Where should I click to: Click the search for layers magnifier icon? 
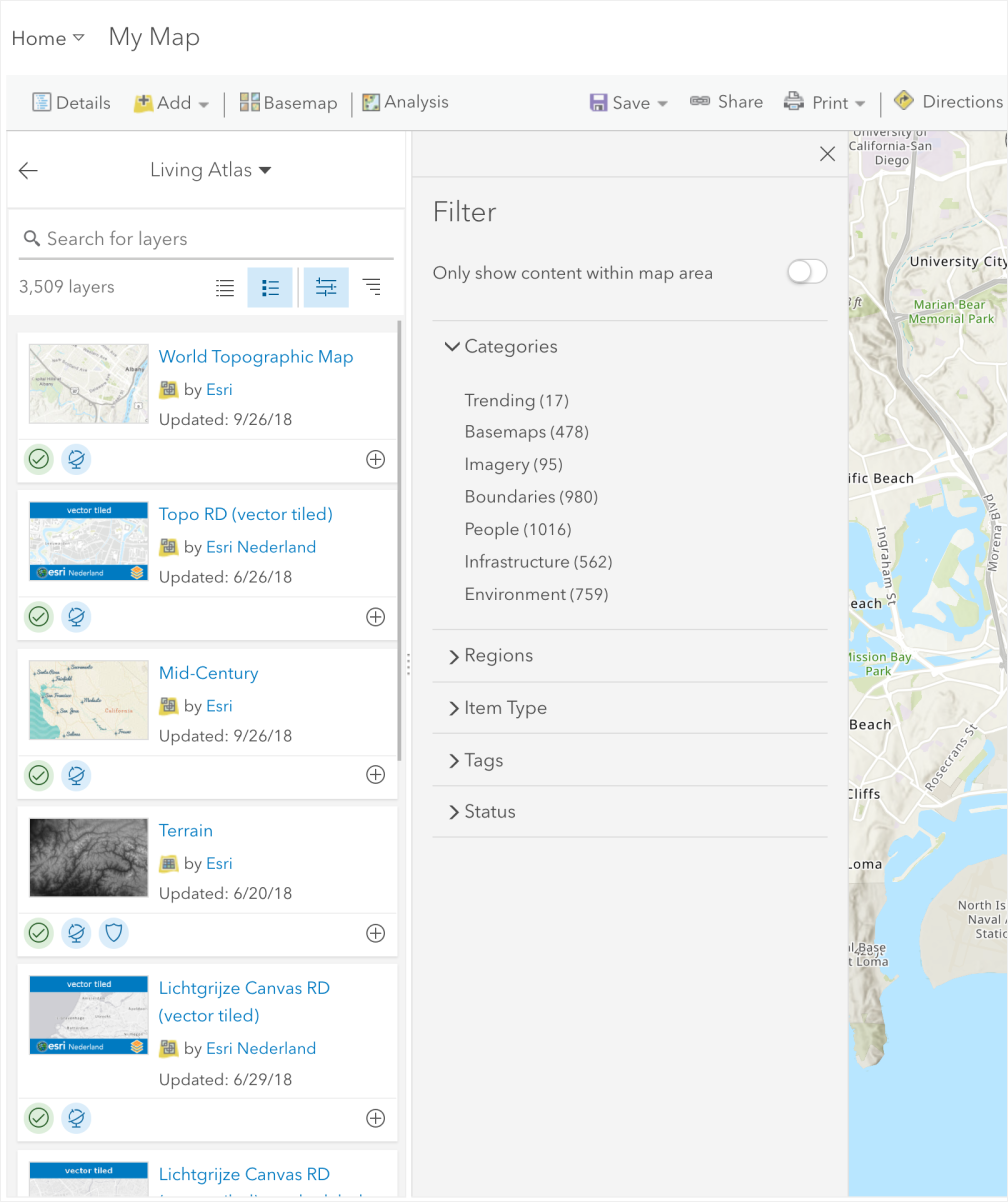32,238
